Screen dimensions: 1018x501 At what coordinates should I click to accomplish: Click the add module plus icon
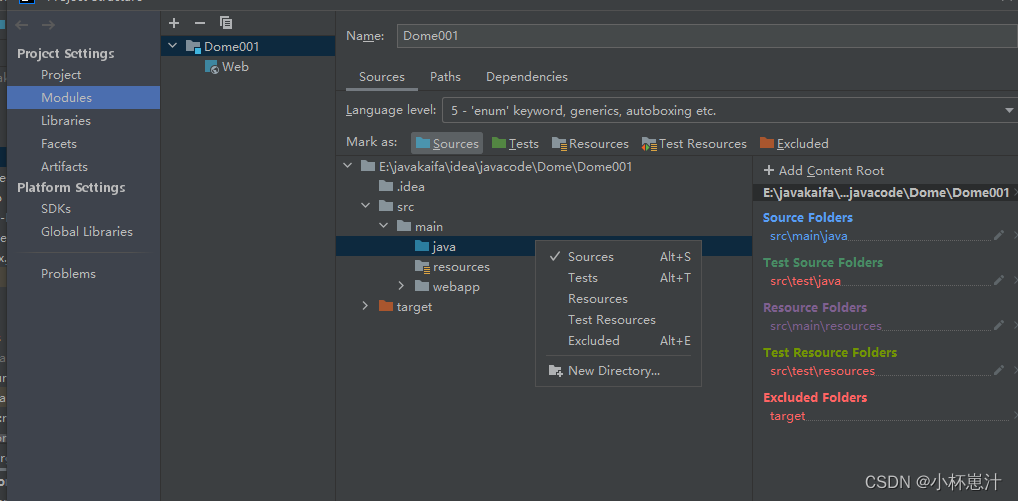(x=173, y=23)
